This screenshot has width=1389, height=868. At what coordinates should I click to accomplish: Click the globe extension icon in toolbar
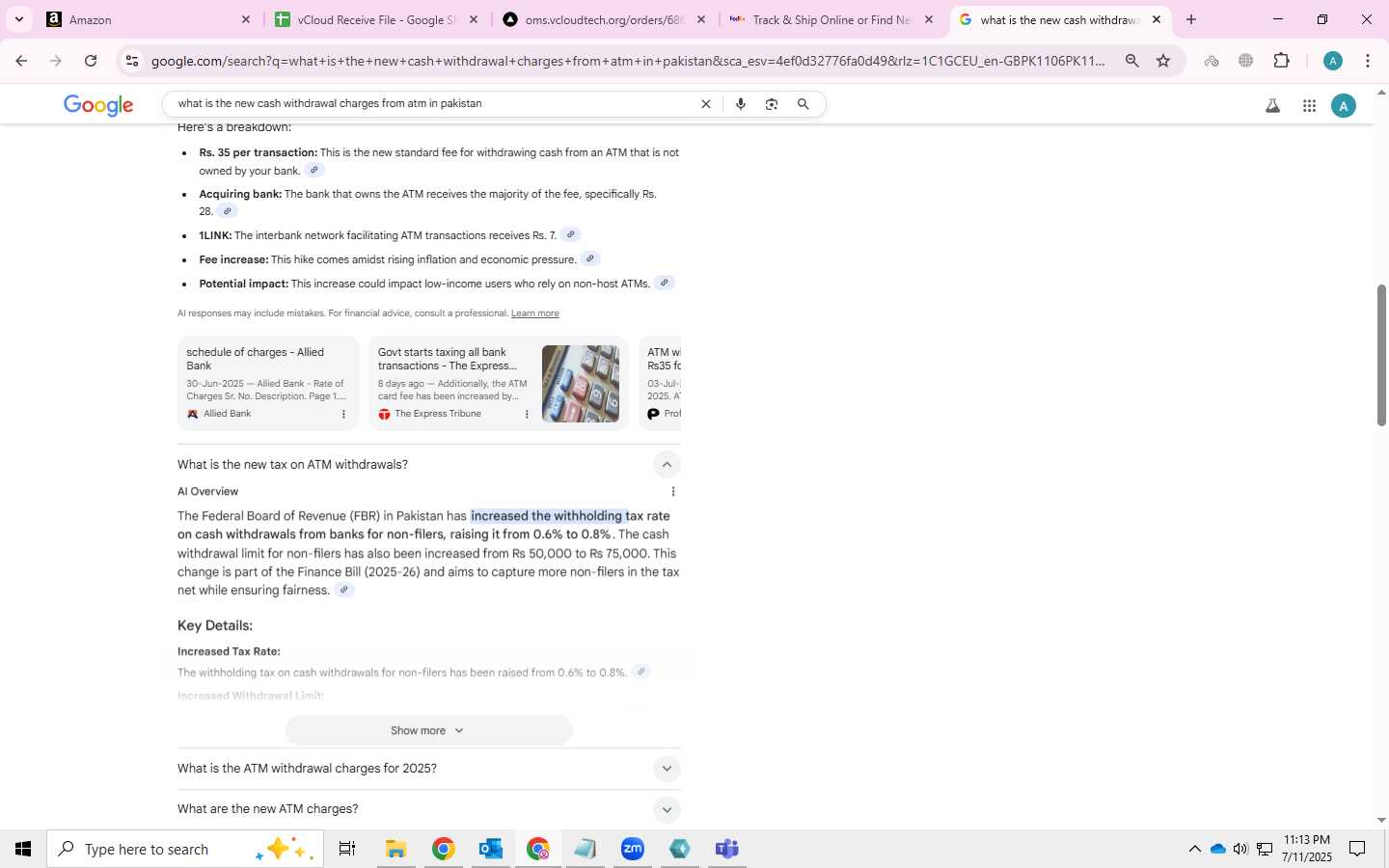[1246, 61]
